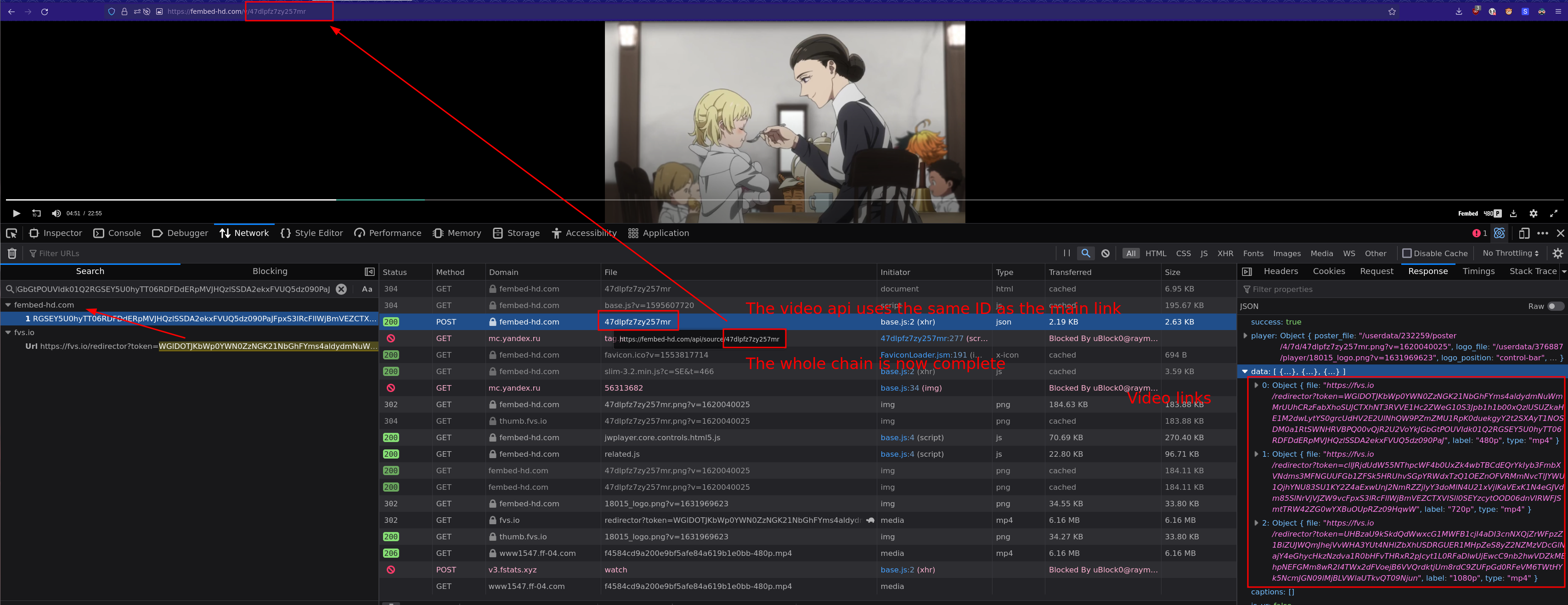Open the Stack Trace details tab
The width and height of the screenshot is (1568, 605).
tap(1533, 271)
